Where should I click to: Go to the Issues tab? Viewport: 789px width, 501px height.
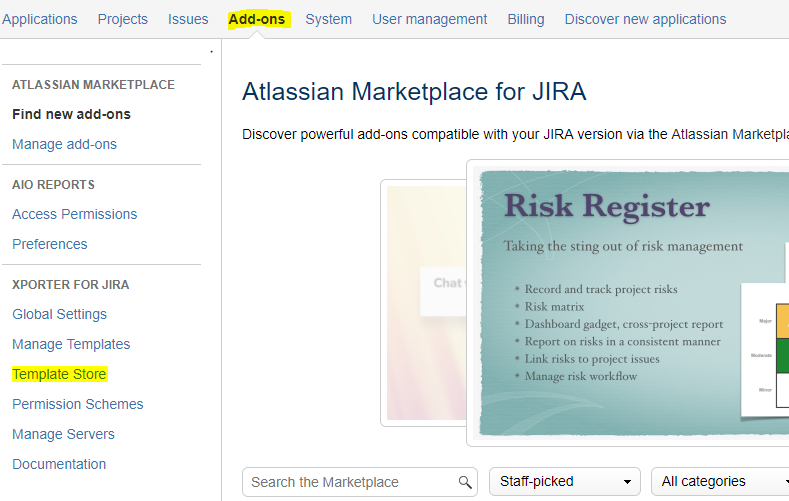188,19
